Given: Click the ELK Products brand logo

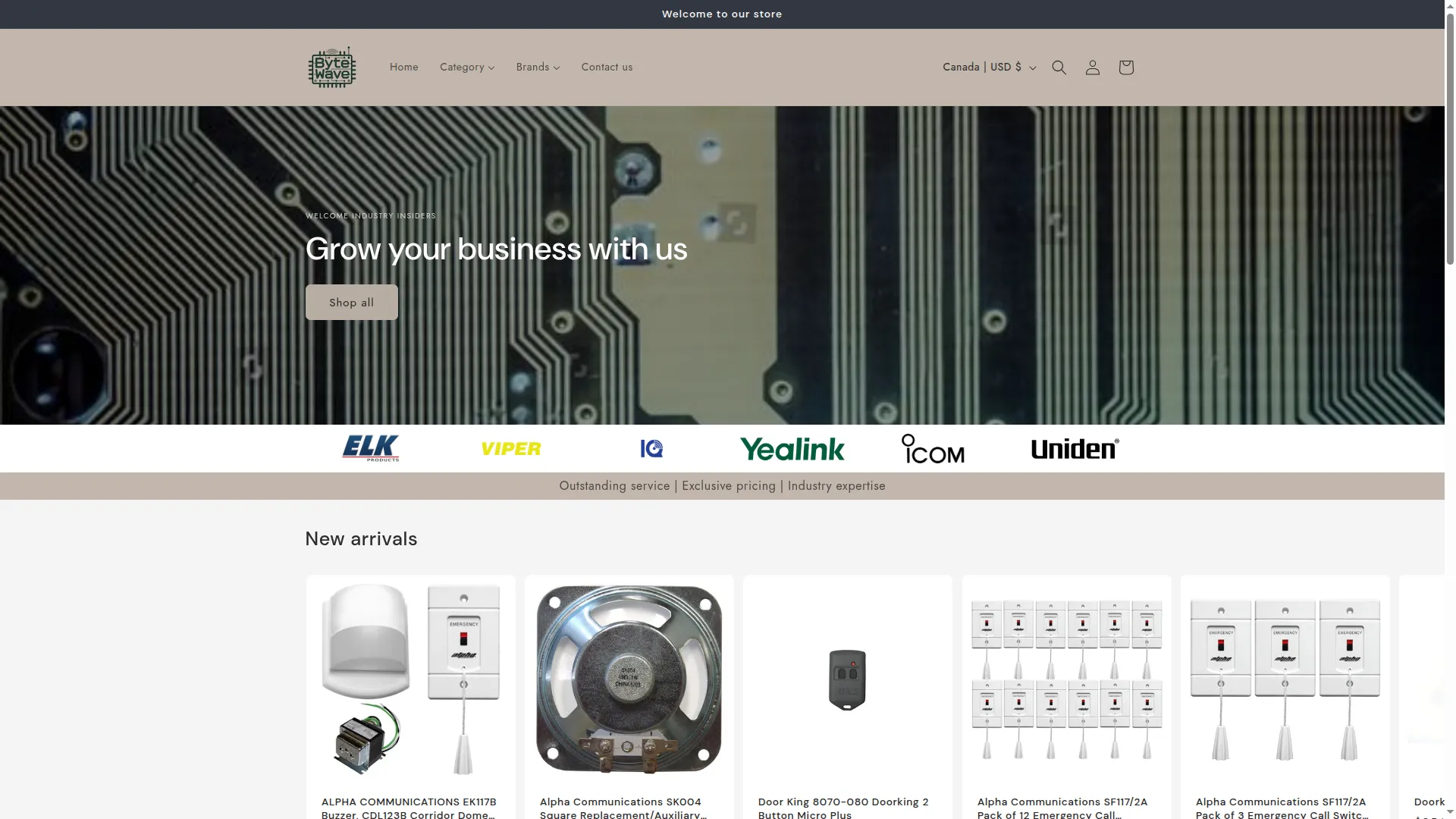Looking at the screenshot, I should (x=371, y=448).
